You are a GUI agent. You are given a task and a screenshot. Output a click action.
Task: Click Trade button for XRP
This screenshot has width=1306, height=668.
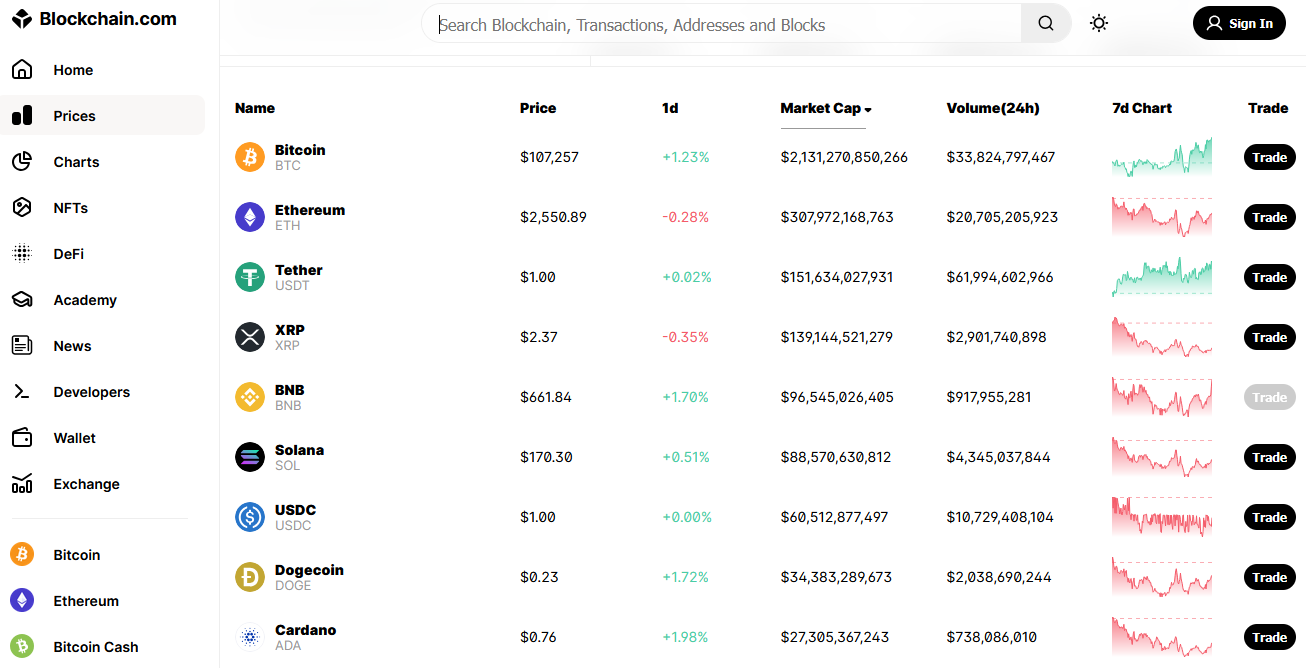1270,337
